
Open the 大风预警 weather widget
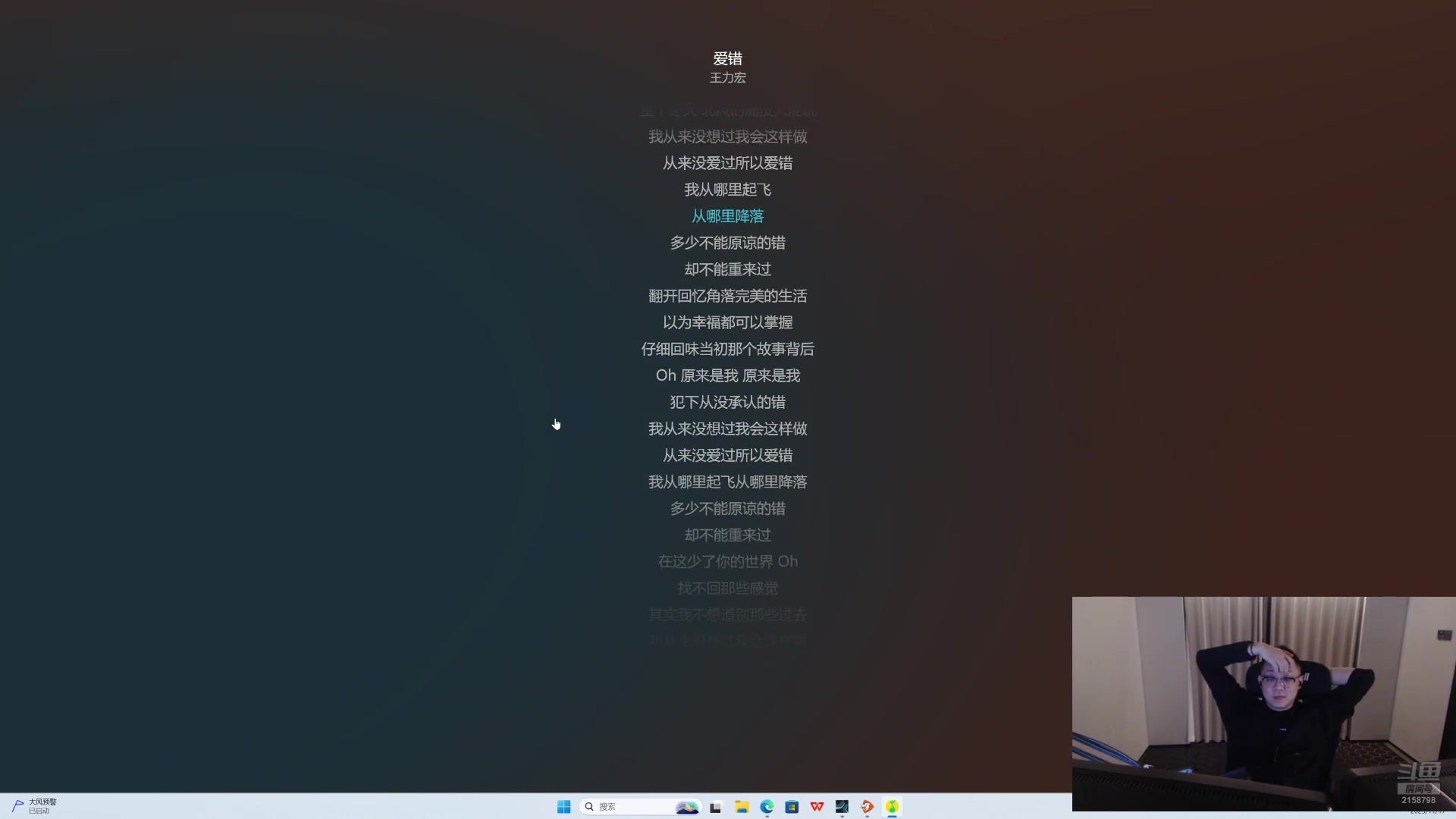coord(34,806)
